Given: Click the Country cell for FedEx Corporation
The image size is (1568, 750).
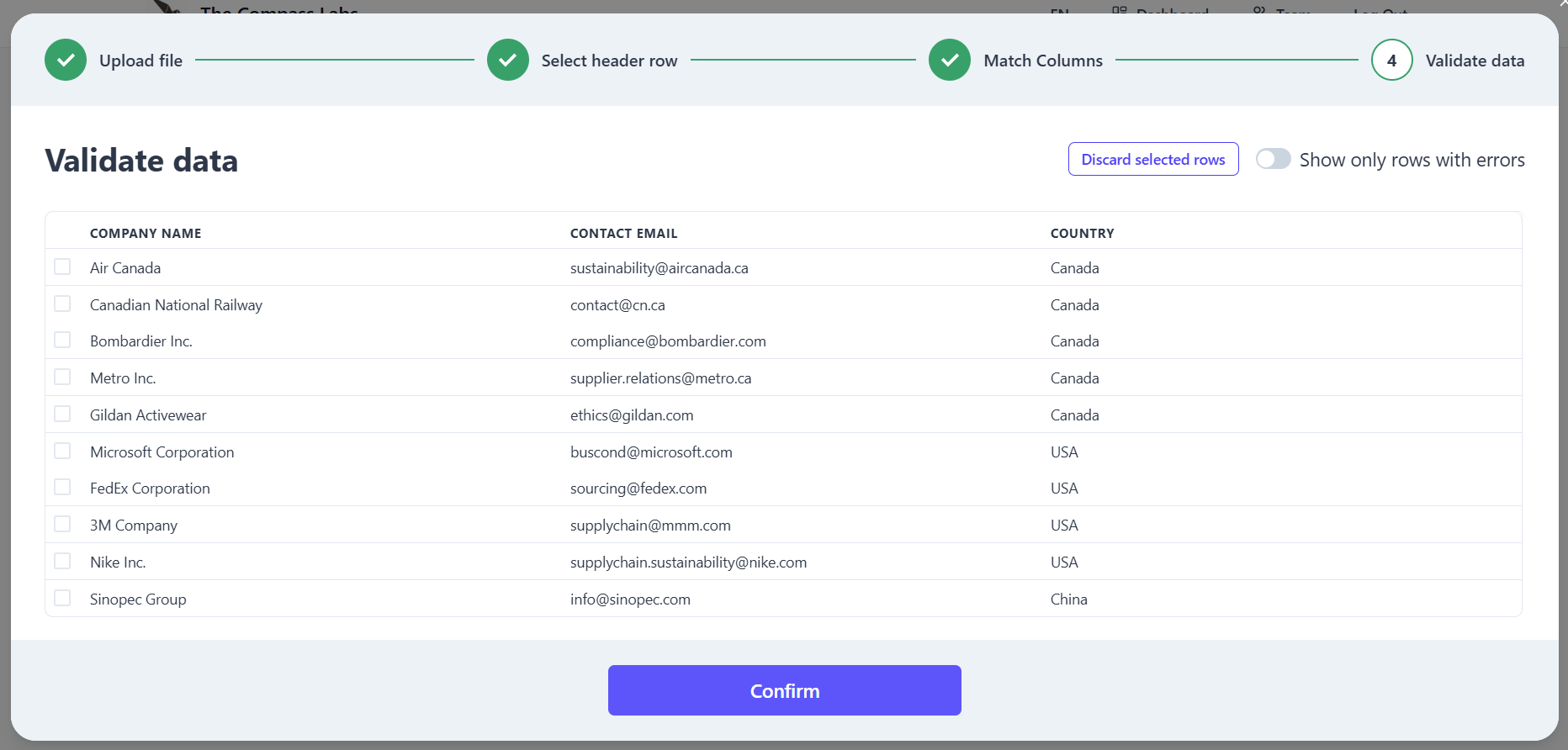Looking at the screenshot, I should 1064,489.
